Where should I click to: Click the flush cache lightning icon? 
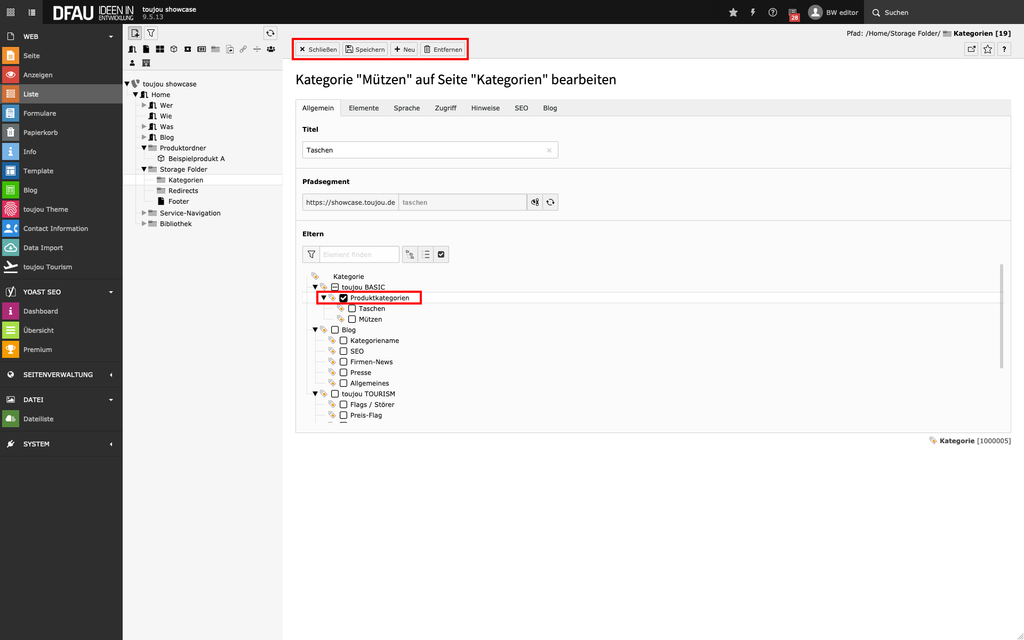(x=752, y=12)
